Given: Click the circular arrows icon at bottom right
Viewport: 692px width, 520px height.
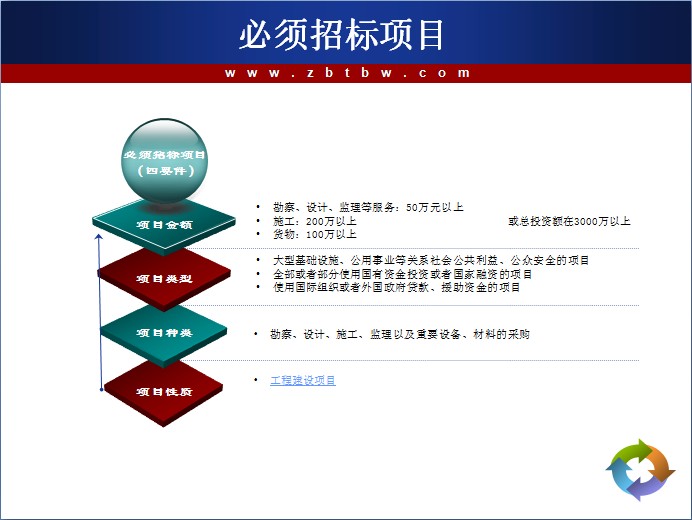Looking at the screenshot, I should tap(641, 469).
